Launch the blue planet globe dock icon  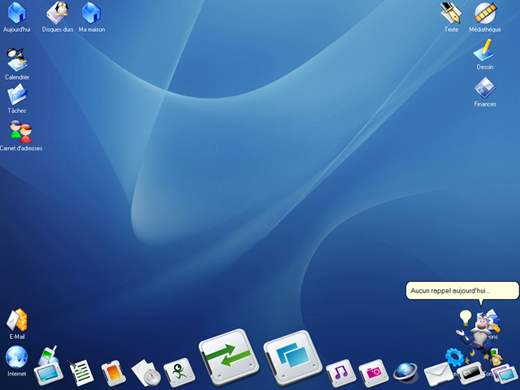point(405,373)
